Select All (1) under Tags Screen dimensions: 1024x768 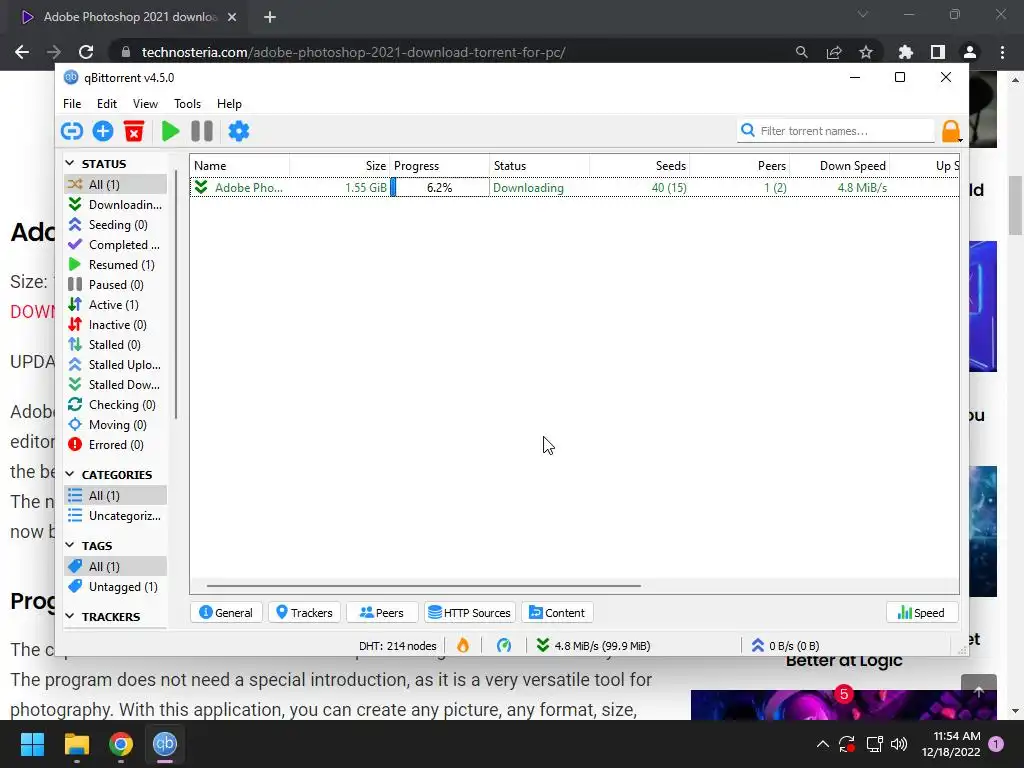(x=115, y=566)
